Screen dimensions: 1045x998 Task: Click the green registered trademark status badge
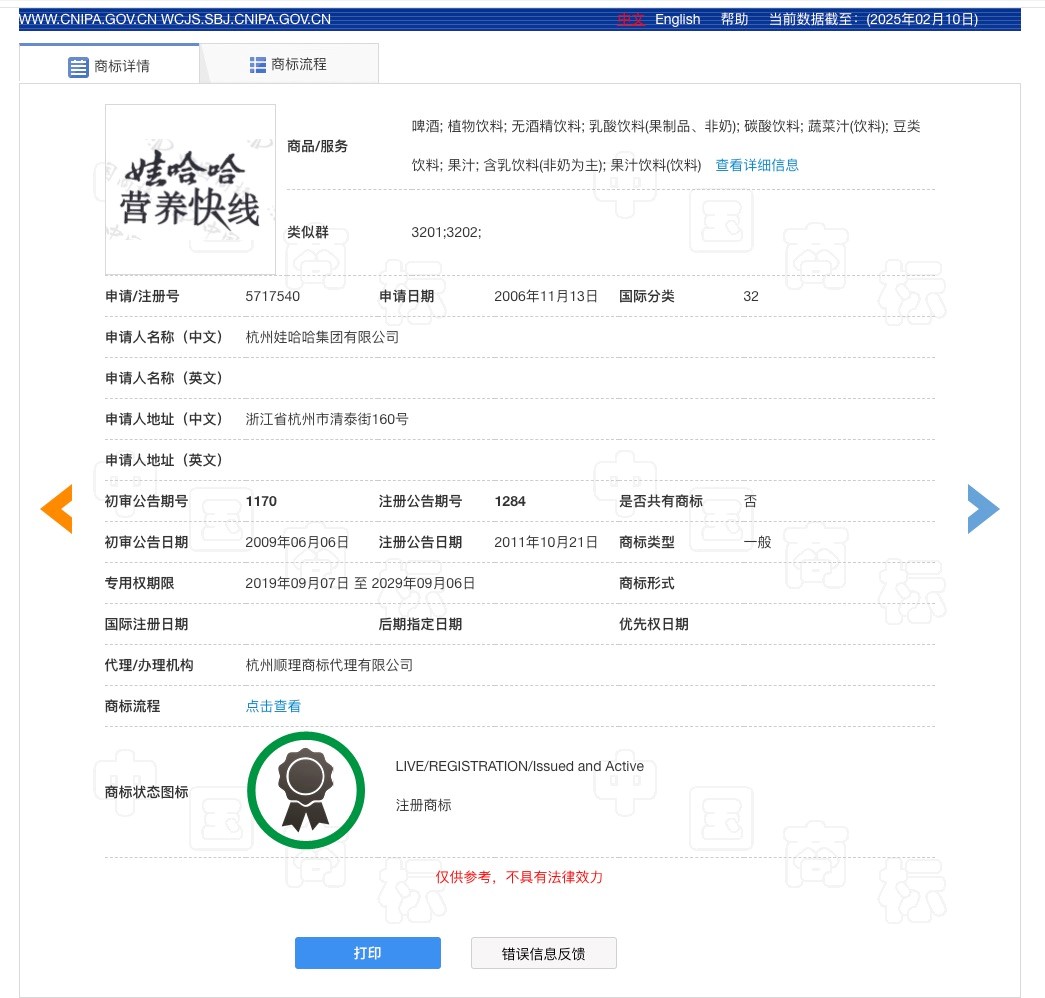point(306,790)
